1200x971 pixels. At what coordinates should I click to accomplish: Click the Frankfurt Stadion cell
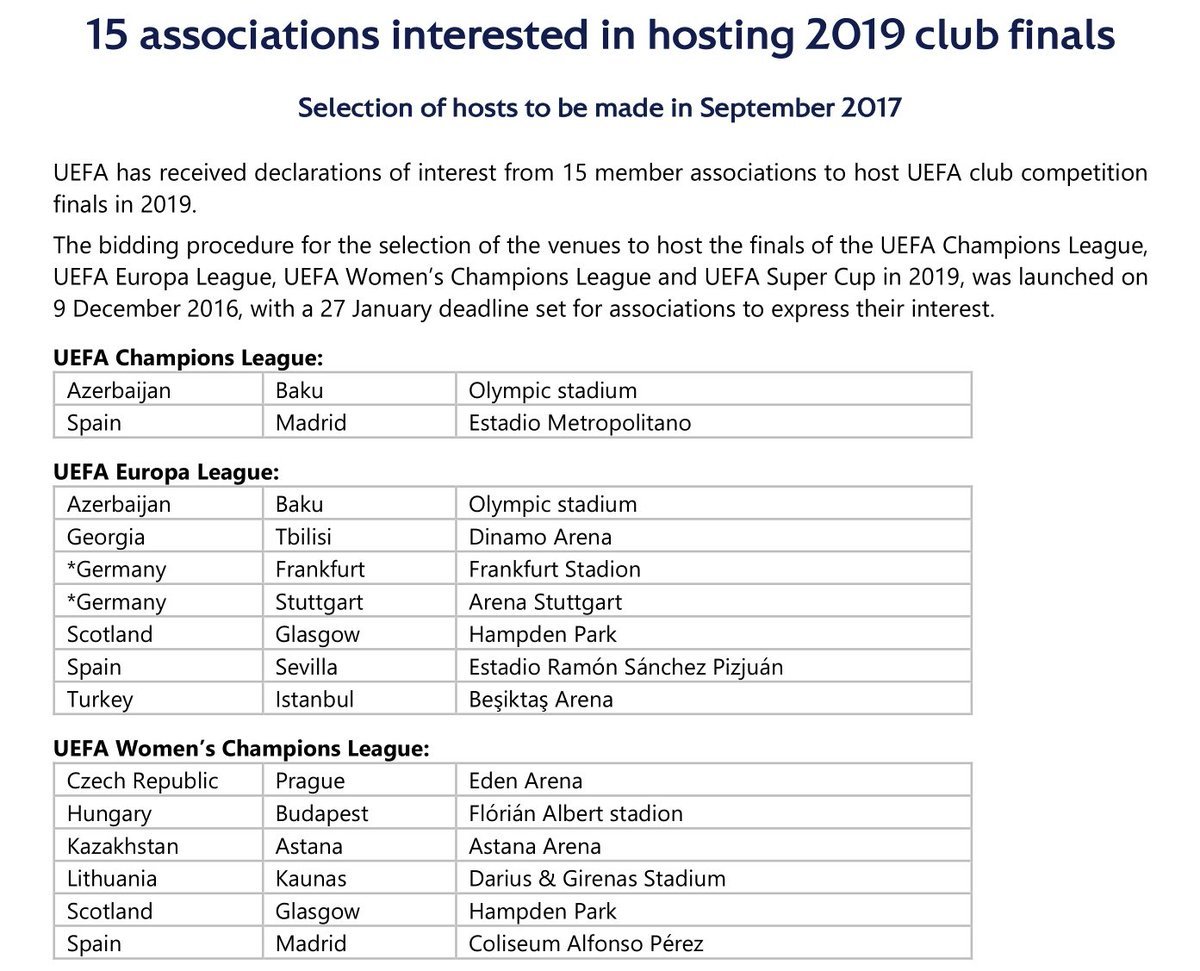pos(714,569)
